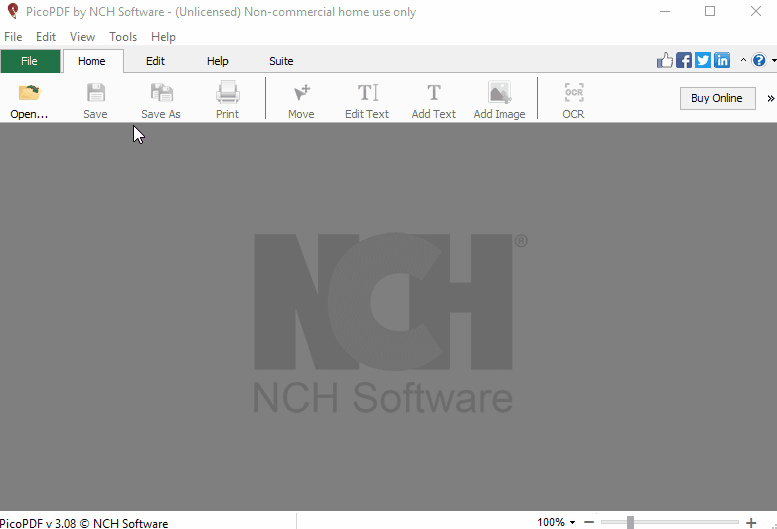Click the Buy Online button

pyautogui.click(x=718, y=98)
